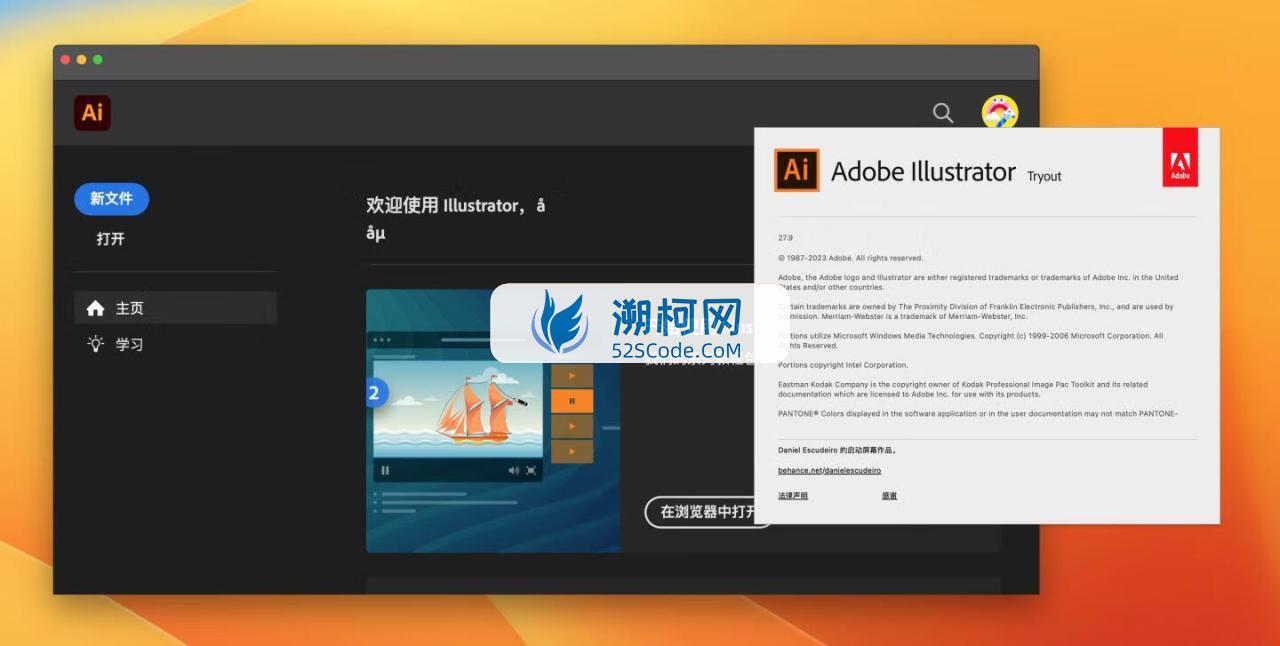Click the 打开 open button
1280x646 pixels.
111,239
